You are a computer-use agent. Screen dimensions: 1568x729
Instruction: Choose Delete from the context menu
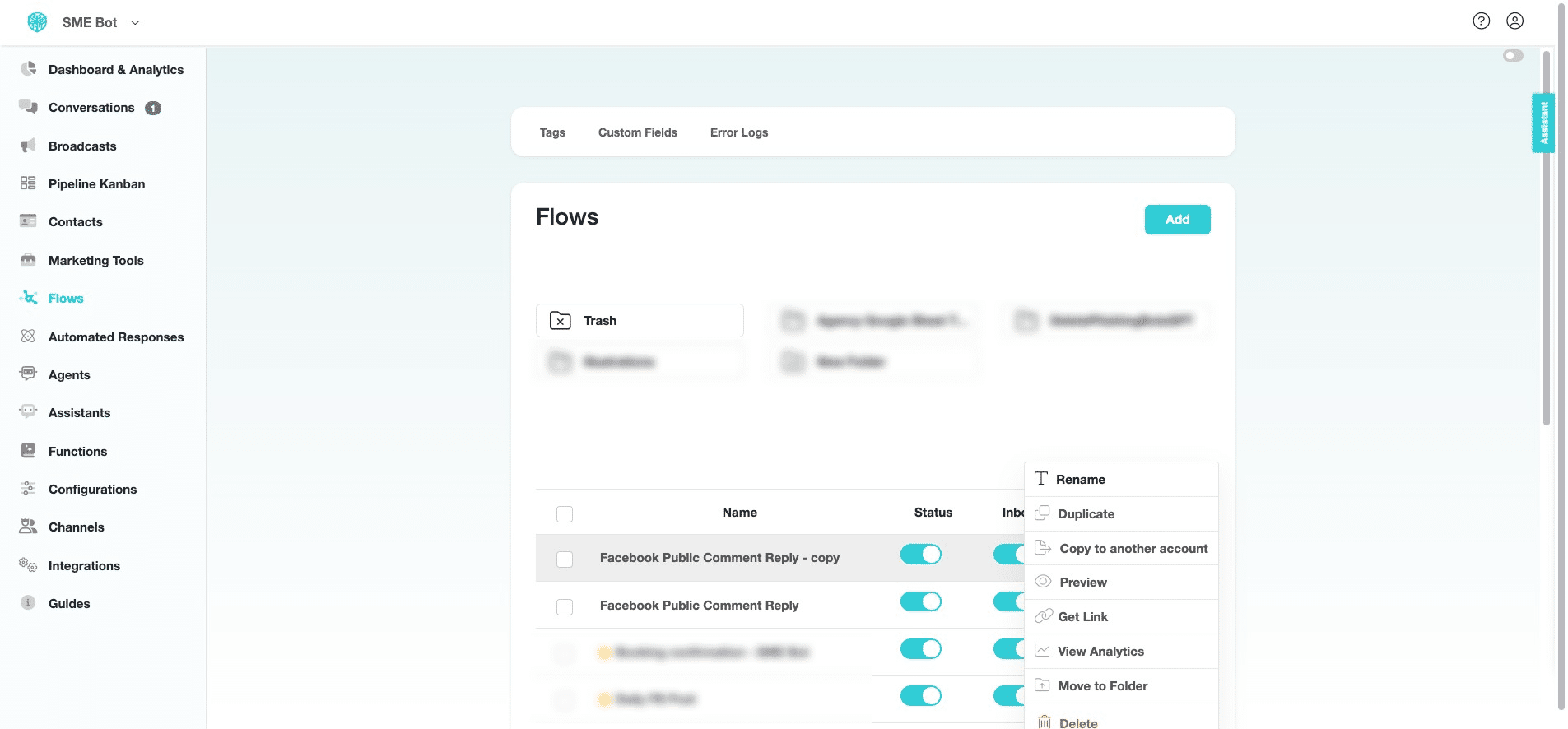[x=1121, y=717]
